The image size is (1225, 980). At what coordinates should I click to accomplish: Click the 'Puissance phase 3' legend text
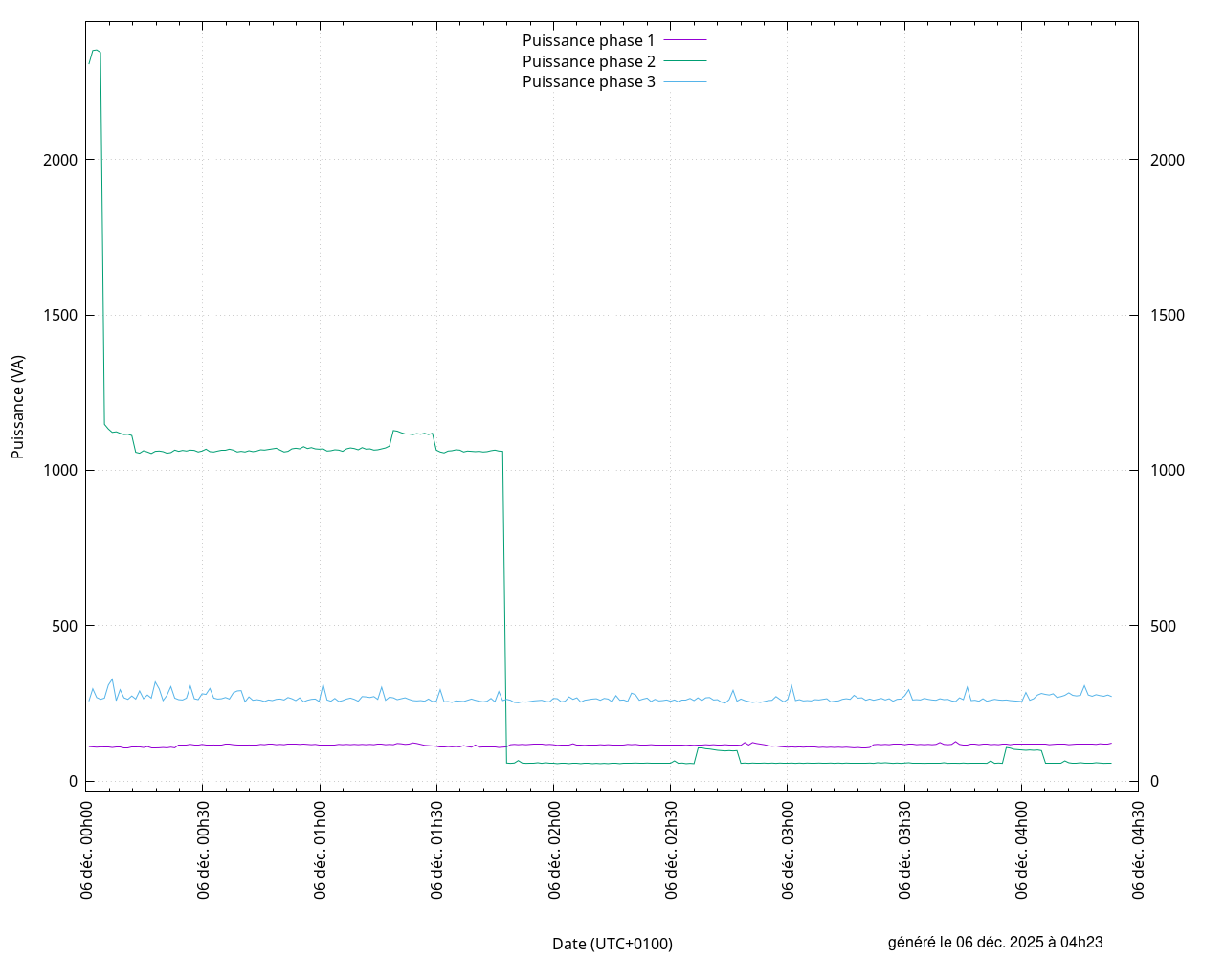pos(589,82)
